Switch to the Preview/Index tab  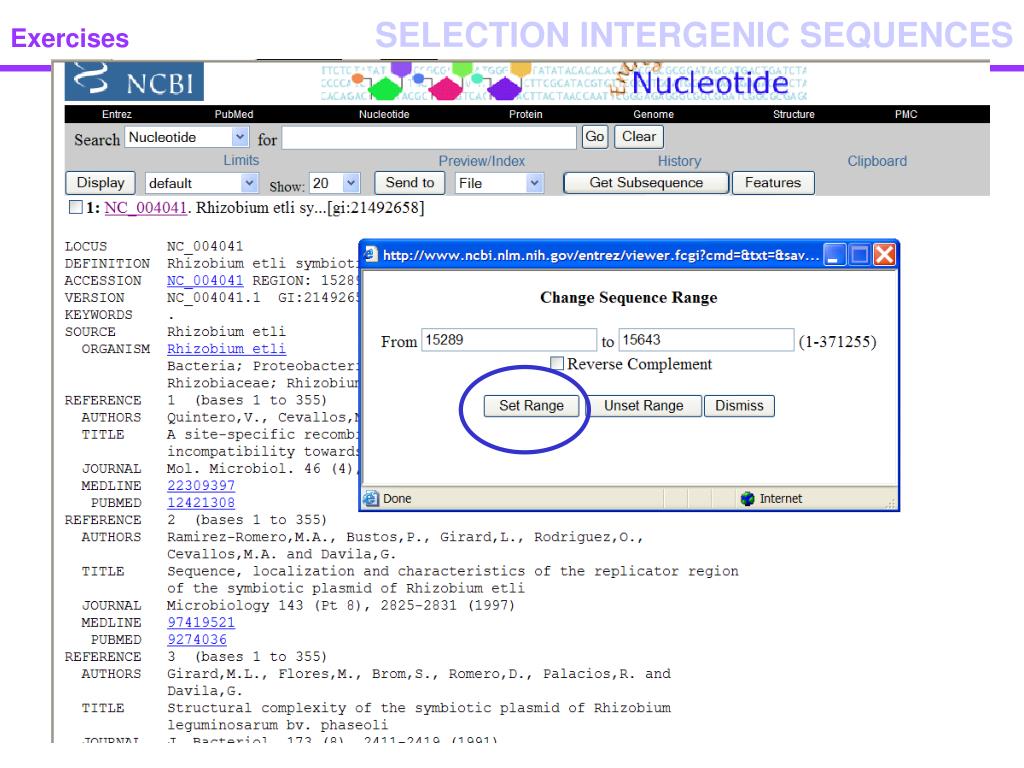(481, 161)
